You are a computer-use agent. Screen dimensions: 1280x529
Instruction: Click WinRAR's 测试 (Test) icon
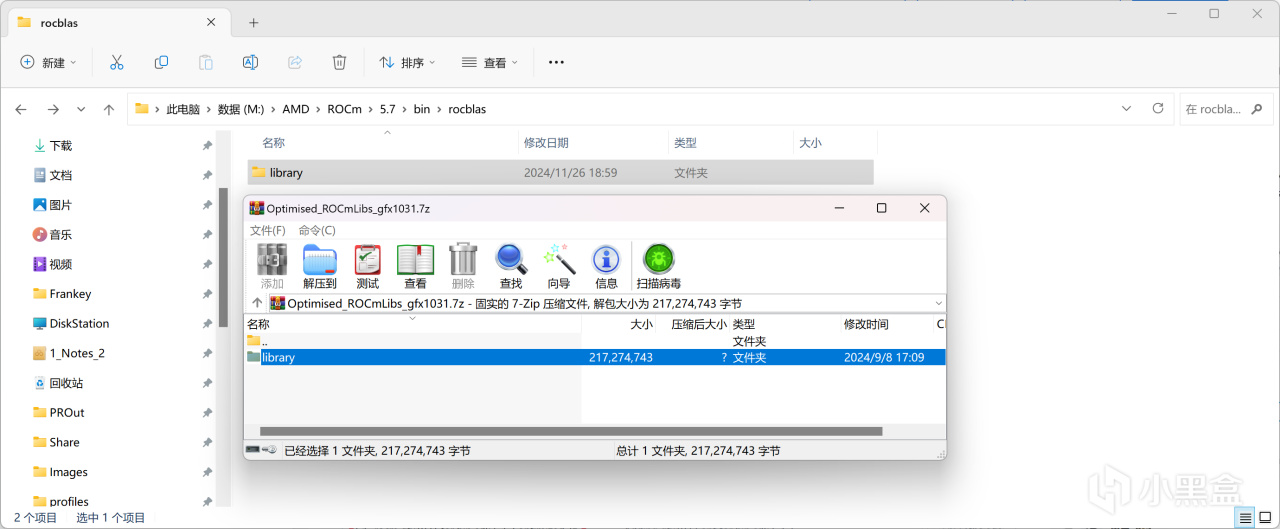368,266
